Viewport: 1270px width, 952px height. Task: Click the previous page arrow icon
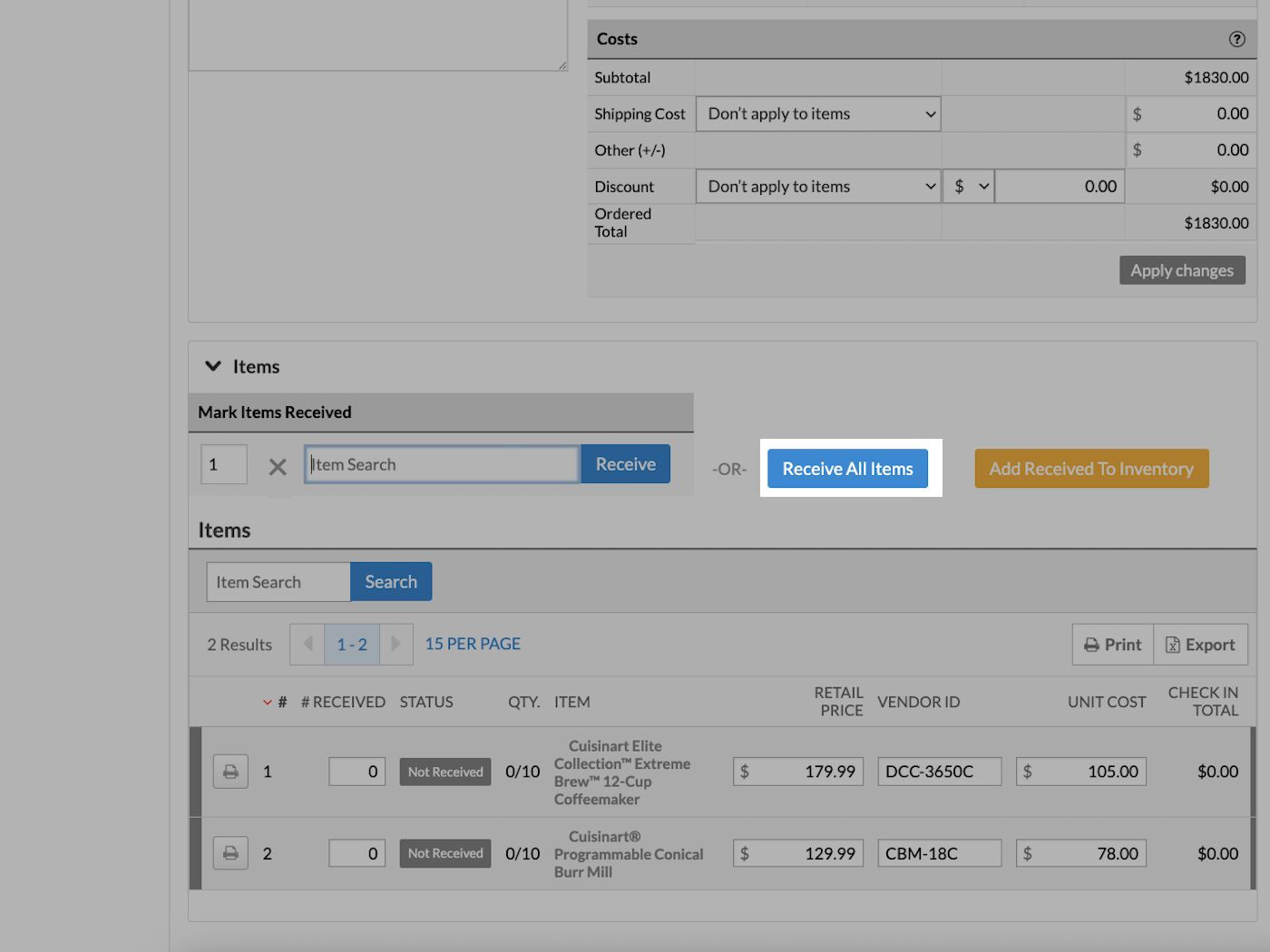pos(307,644)
